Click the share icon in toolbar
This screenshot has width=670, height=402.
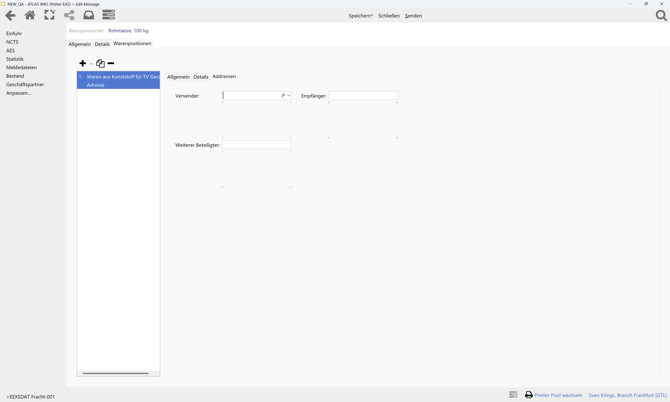tap(69, 15)
